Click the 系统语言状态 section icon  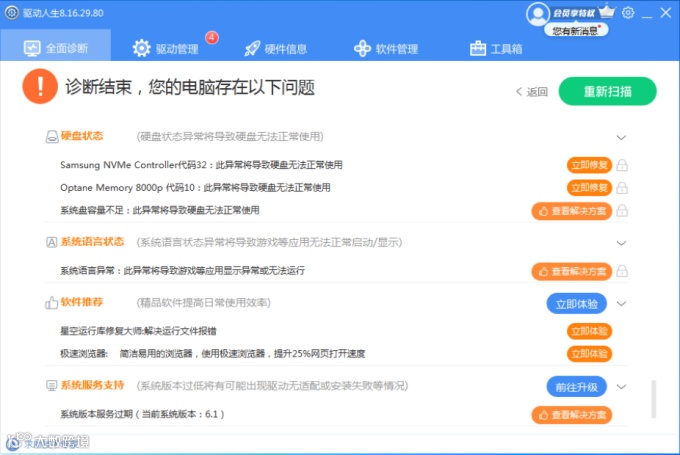pyautogui.click(x=52, y=242)
